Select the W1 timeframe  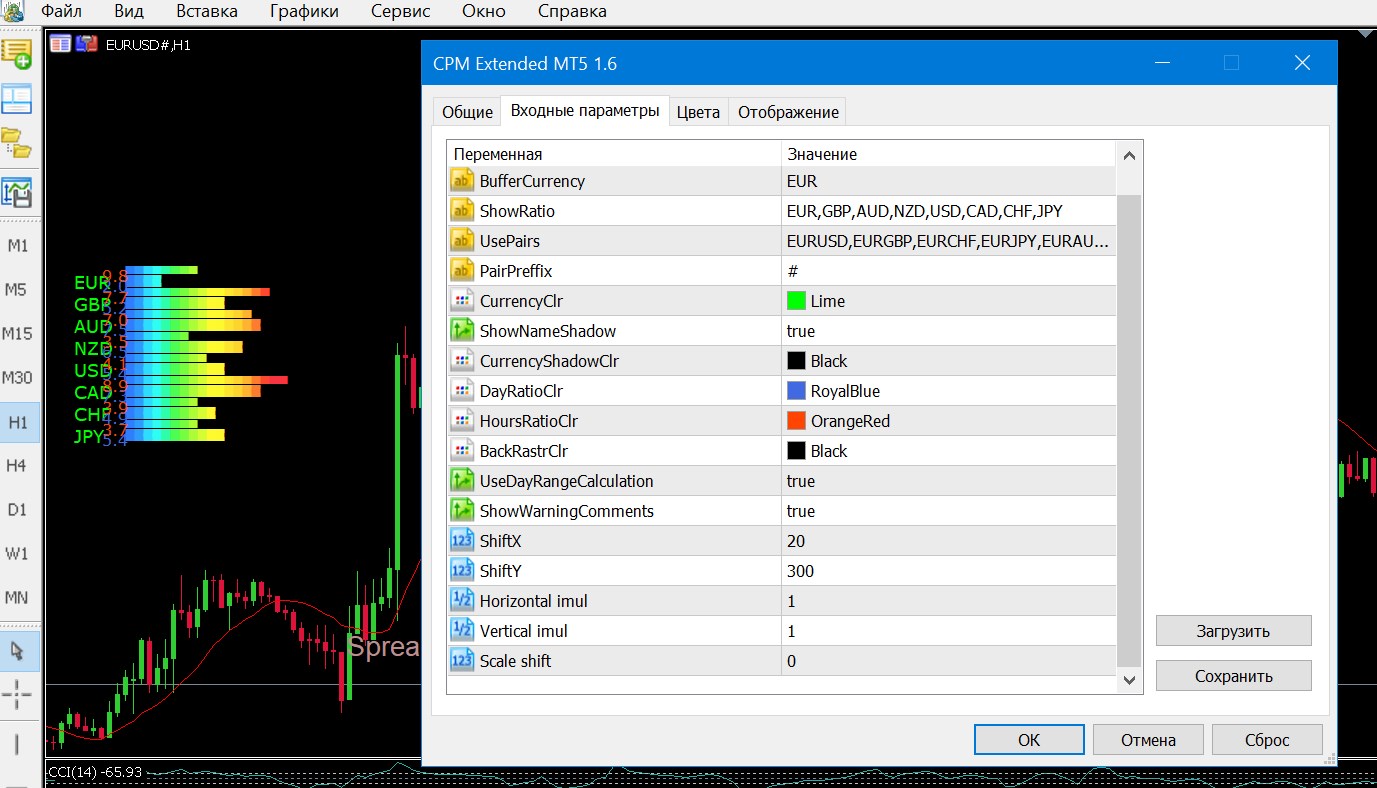click(17, 554)
